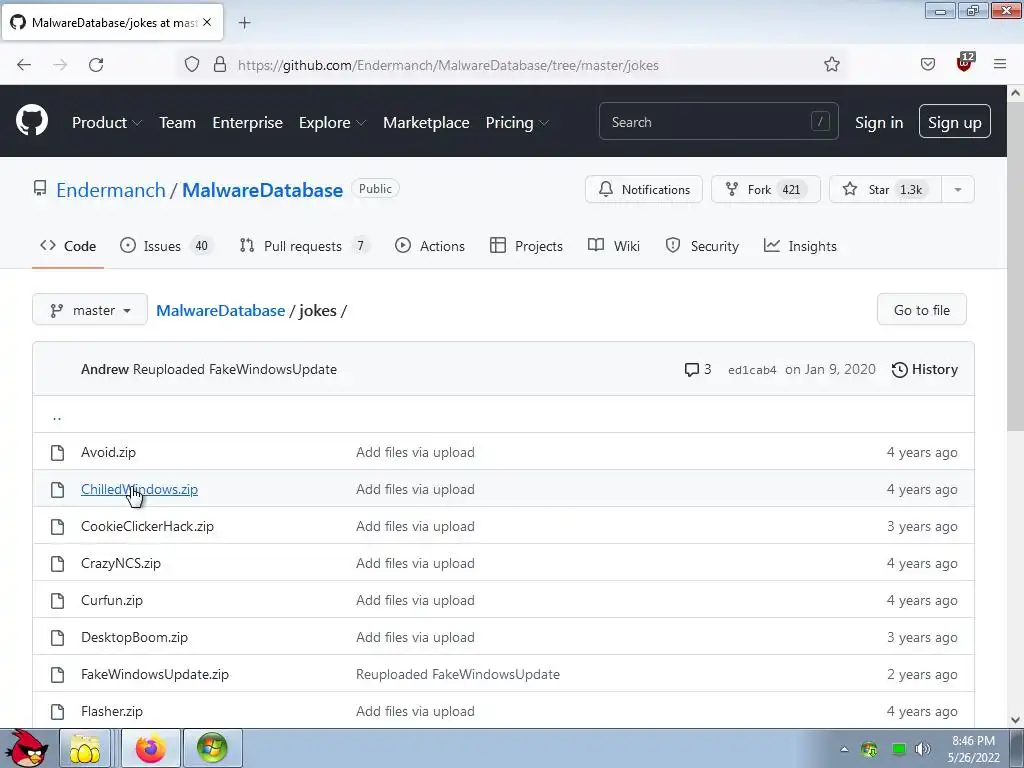Click the GitHub Octocat logo
The image size is (1024, 768).
[x=32, y=120]
